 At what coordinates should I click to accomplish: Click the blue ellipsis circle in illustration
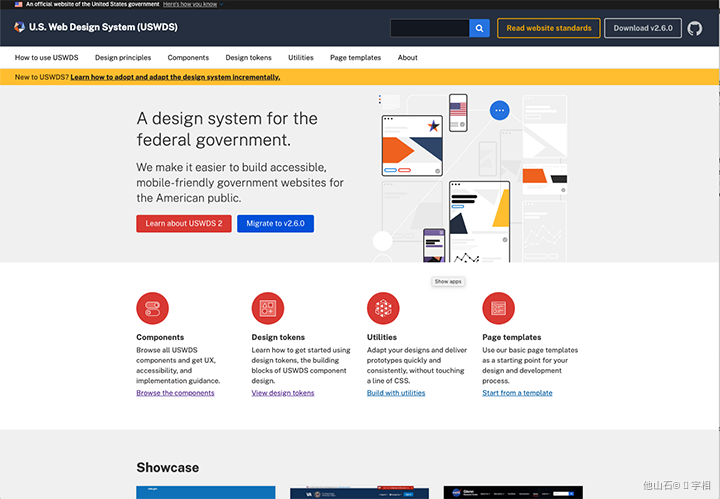click(x=500, y=110)
